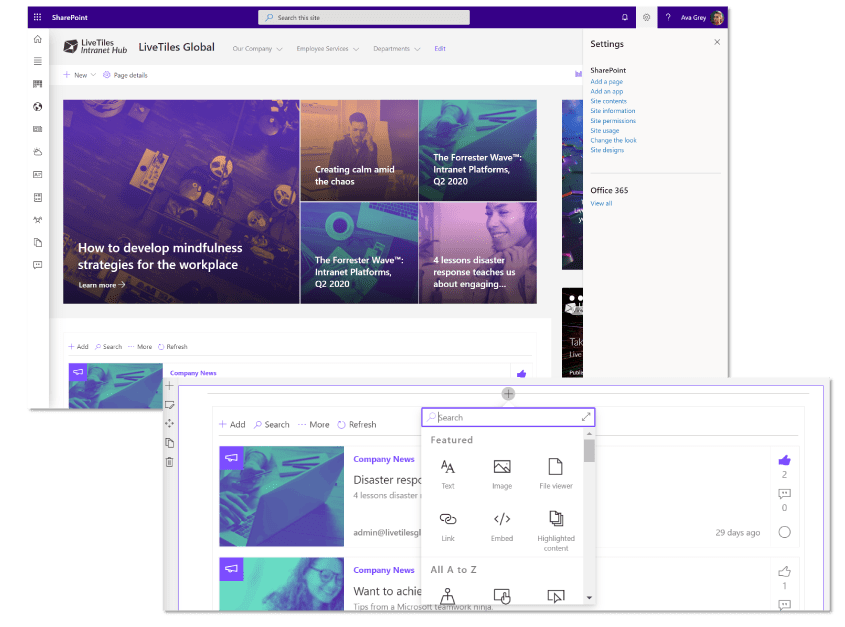Expand the Employee Services menu
The image size is (845, 627).
click(x=328, y=49)
